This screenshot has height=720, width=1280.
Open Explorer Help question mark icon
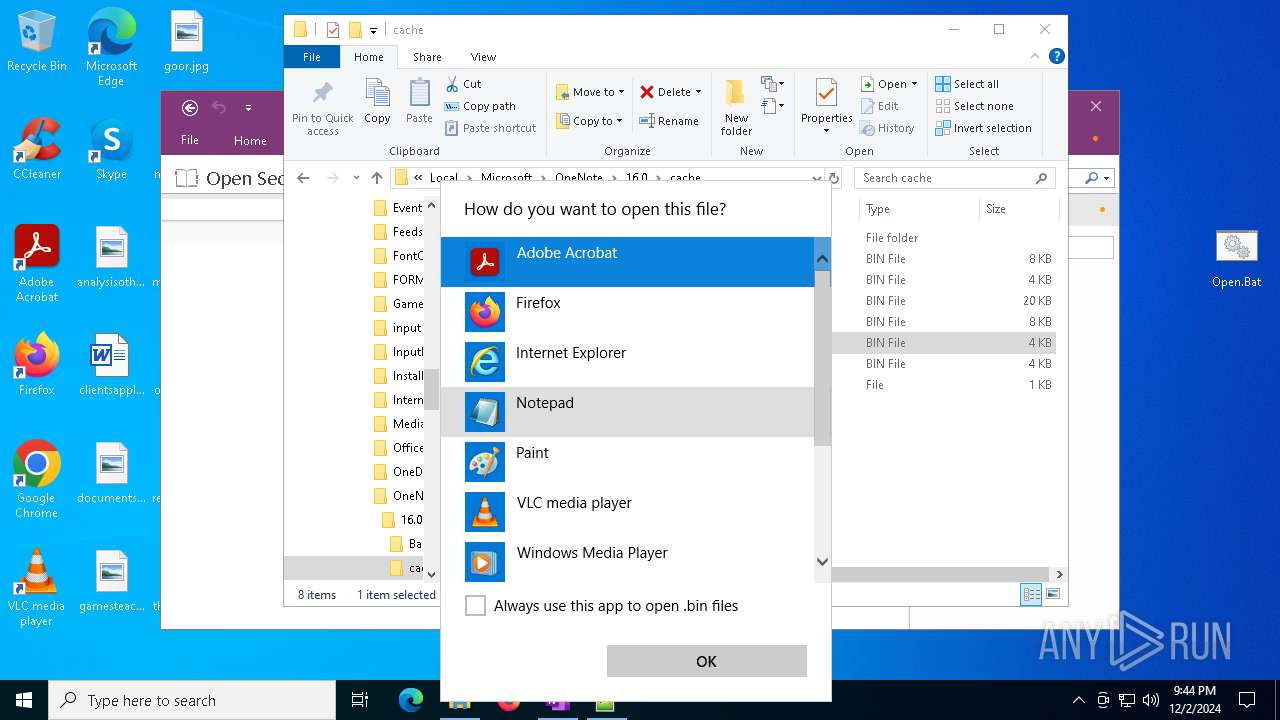(x=1057, y=57)
